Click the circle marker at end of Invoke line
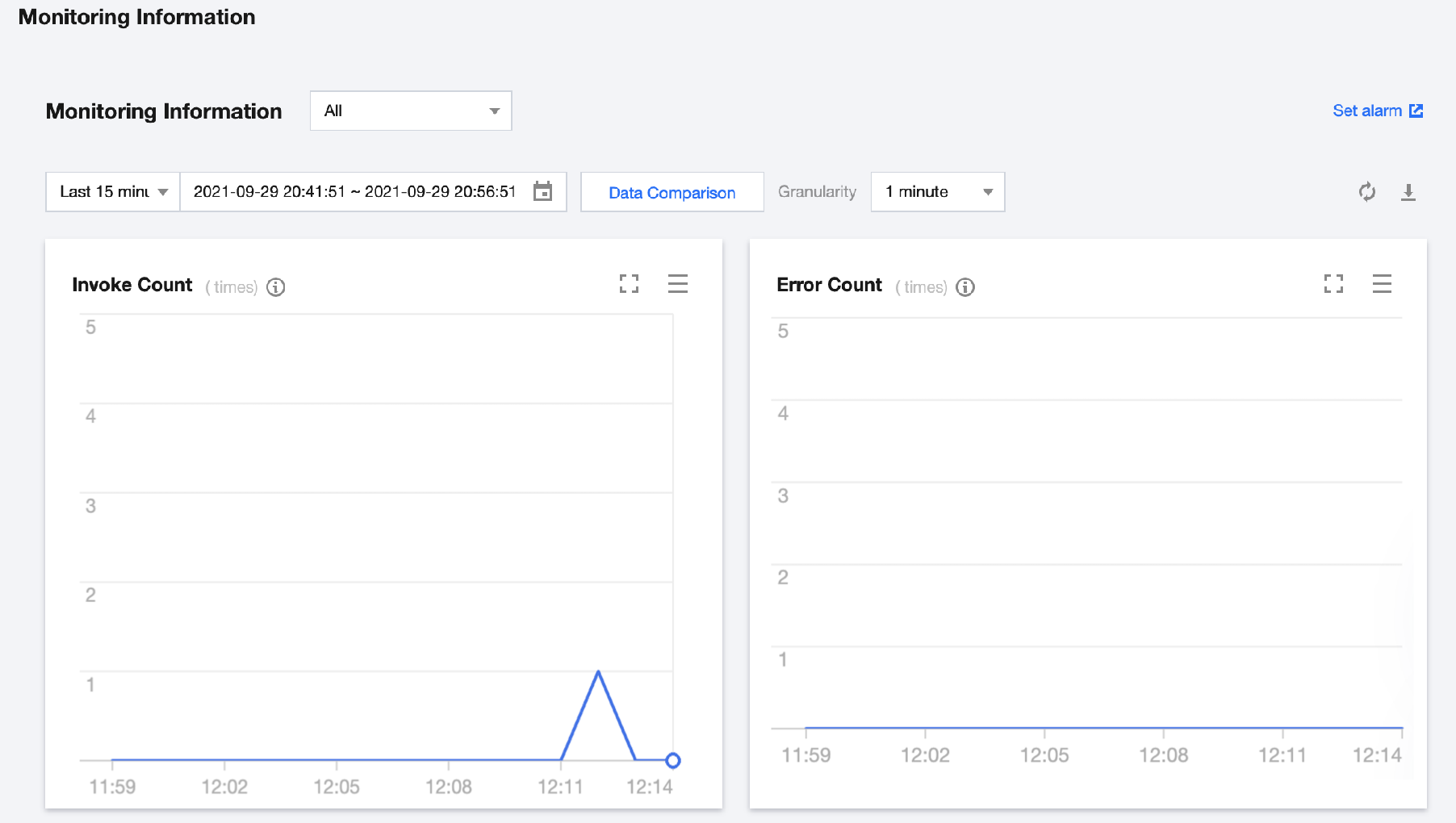The image size is (1456, 823). point(673,760)
